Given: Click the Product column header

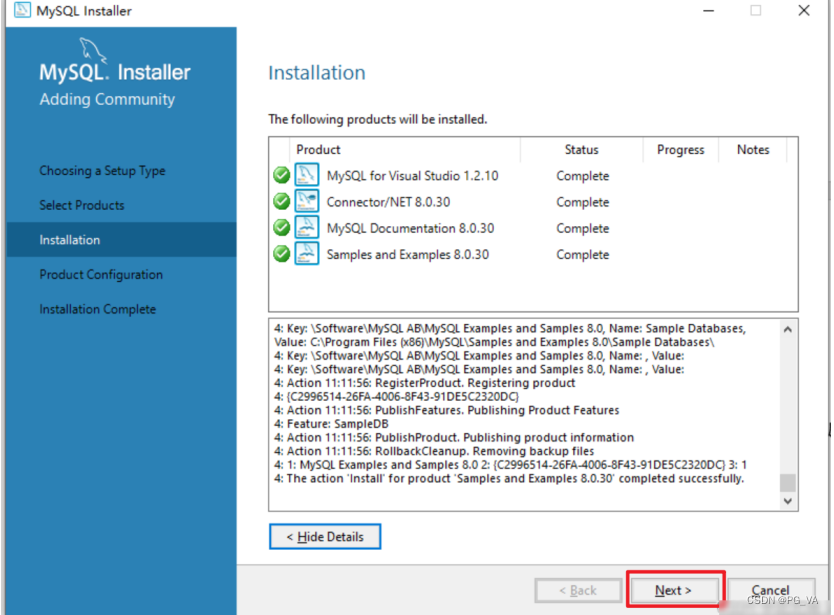Looking at the screenshot, I should (405, 149).
